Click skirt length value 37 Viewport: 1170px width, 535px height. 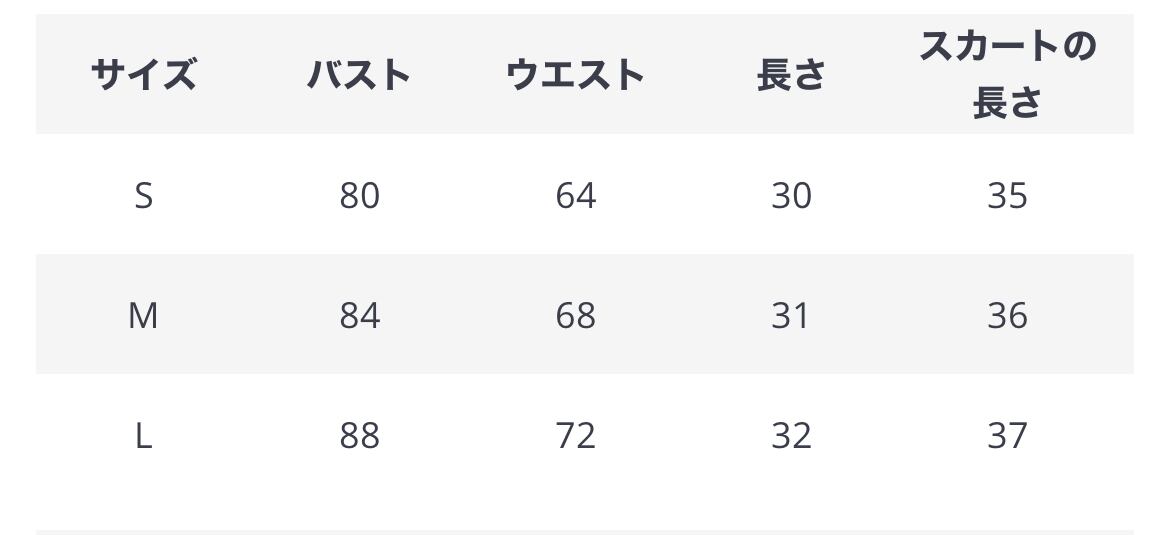[1007, 435]
